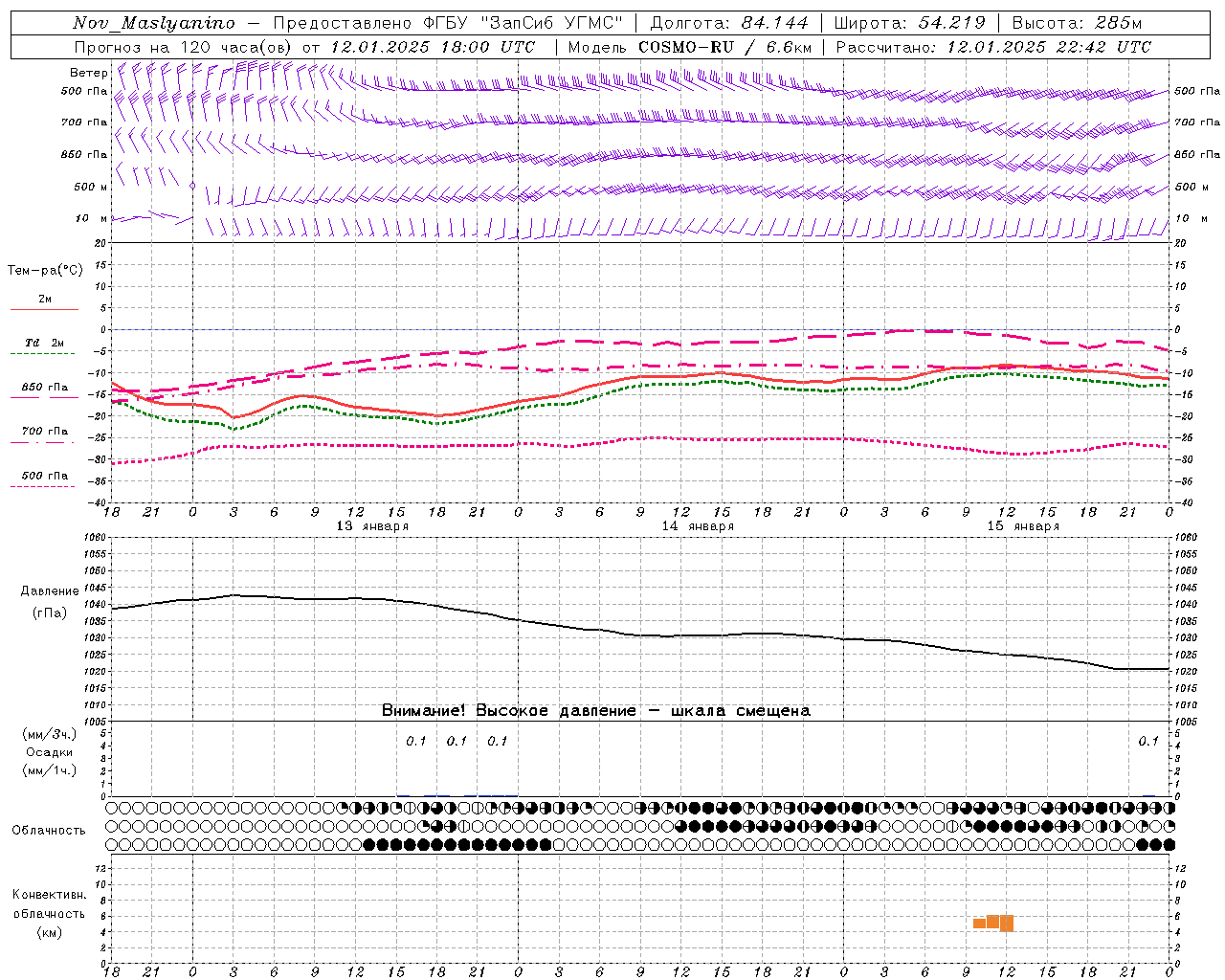Click the warning Внимание! Высокое давление — шкала смещена
The height and width of the screenshot is (980, 1225).
tap(595, 710)
